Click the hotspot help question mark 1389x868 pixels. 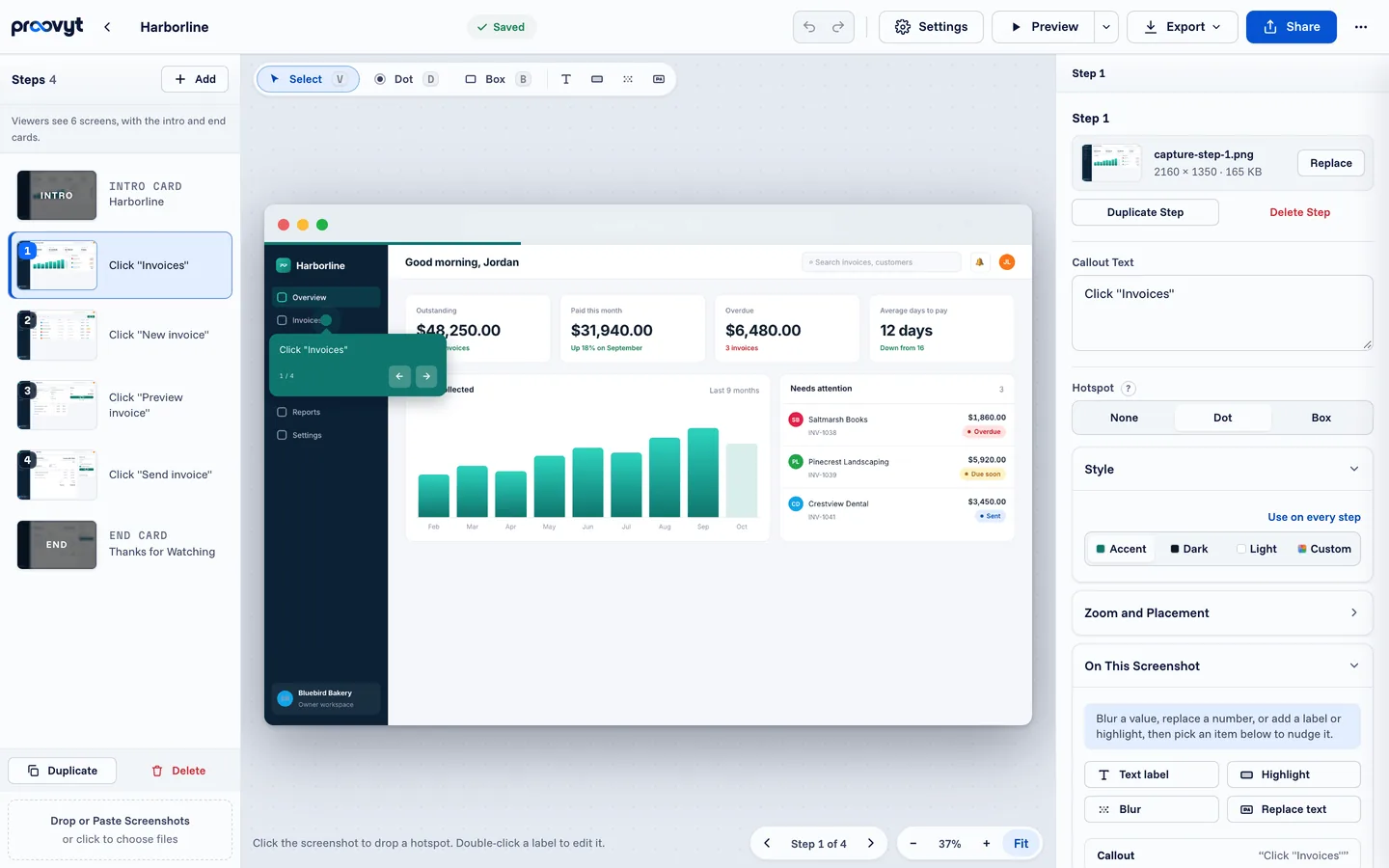(x=1129, y=388)
